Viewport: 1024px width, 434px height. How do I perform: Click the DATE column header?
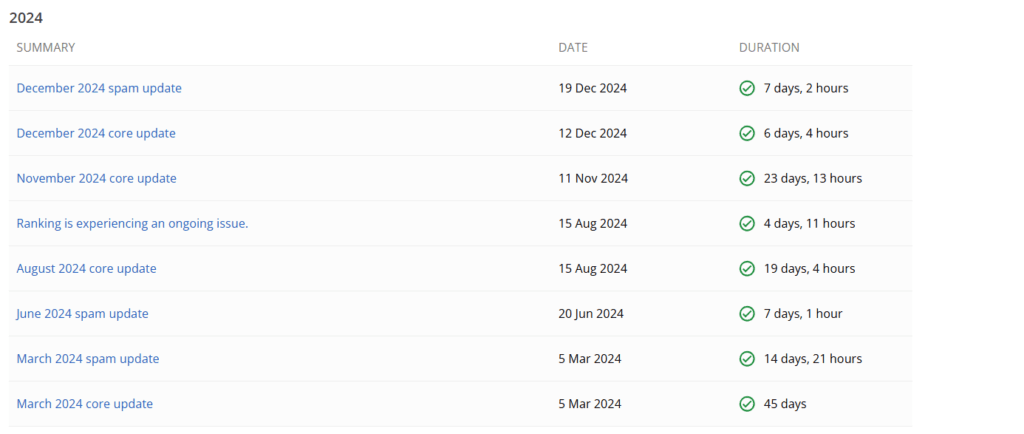click(x=573, y=48)
